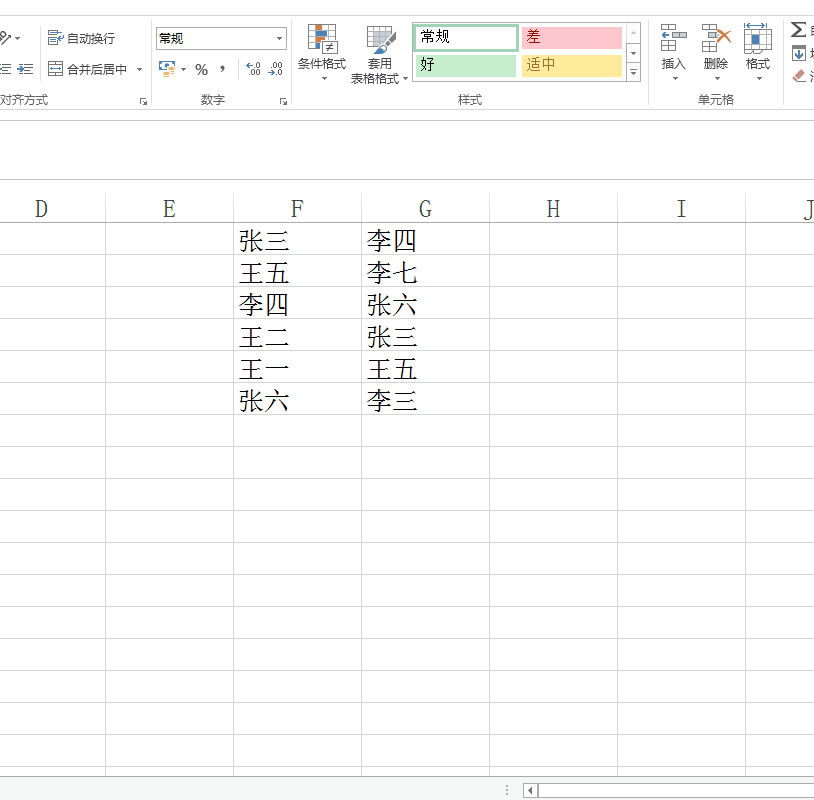Increase decimal places

[x=253, y=69]
